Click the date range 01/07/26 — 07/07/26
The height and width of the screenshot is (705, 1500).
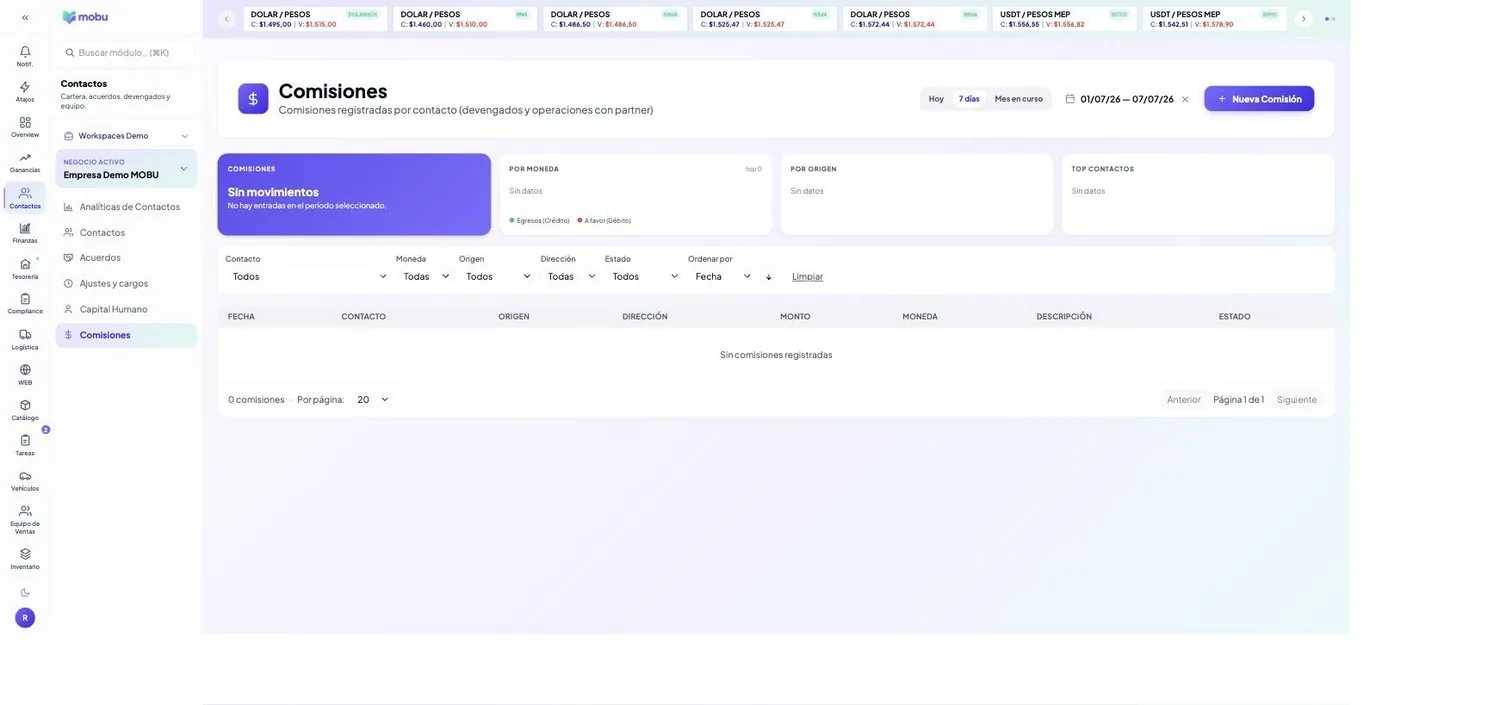pos(1127,99)
